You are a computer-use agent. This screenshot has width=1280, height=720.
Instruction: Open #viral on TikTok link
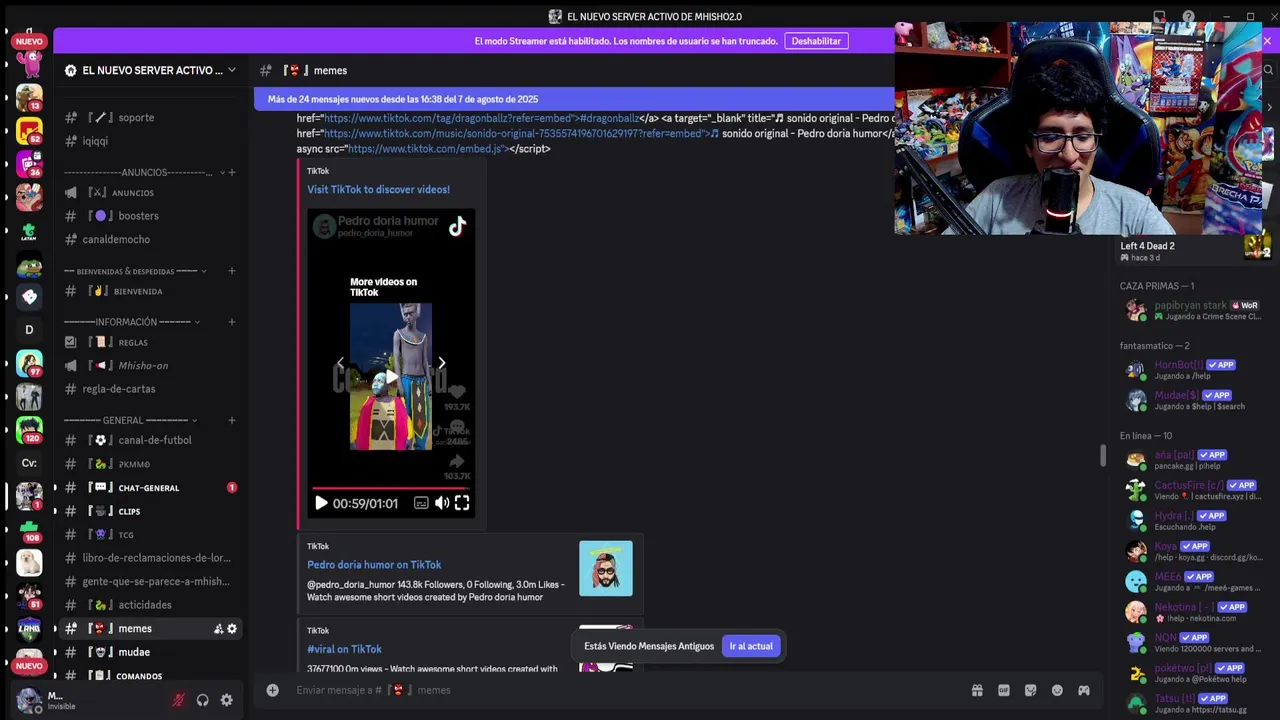coord(344,649)
